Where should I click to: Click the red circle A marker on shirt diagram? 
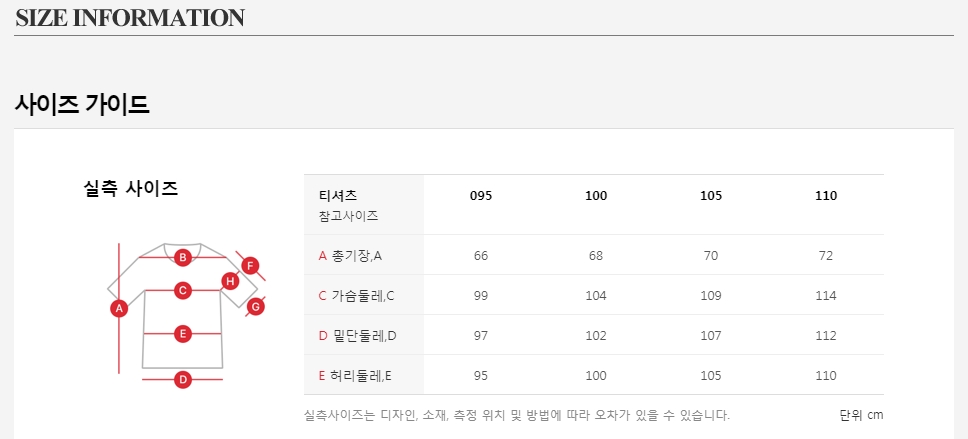click(119, 308)
